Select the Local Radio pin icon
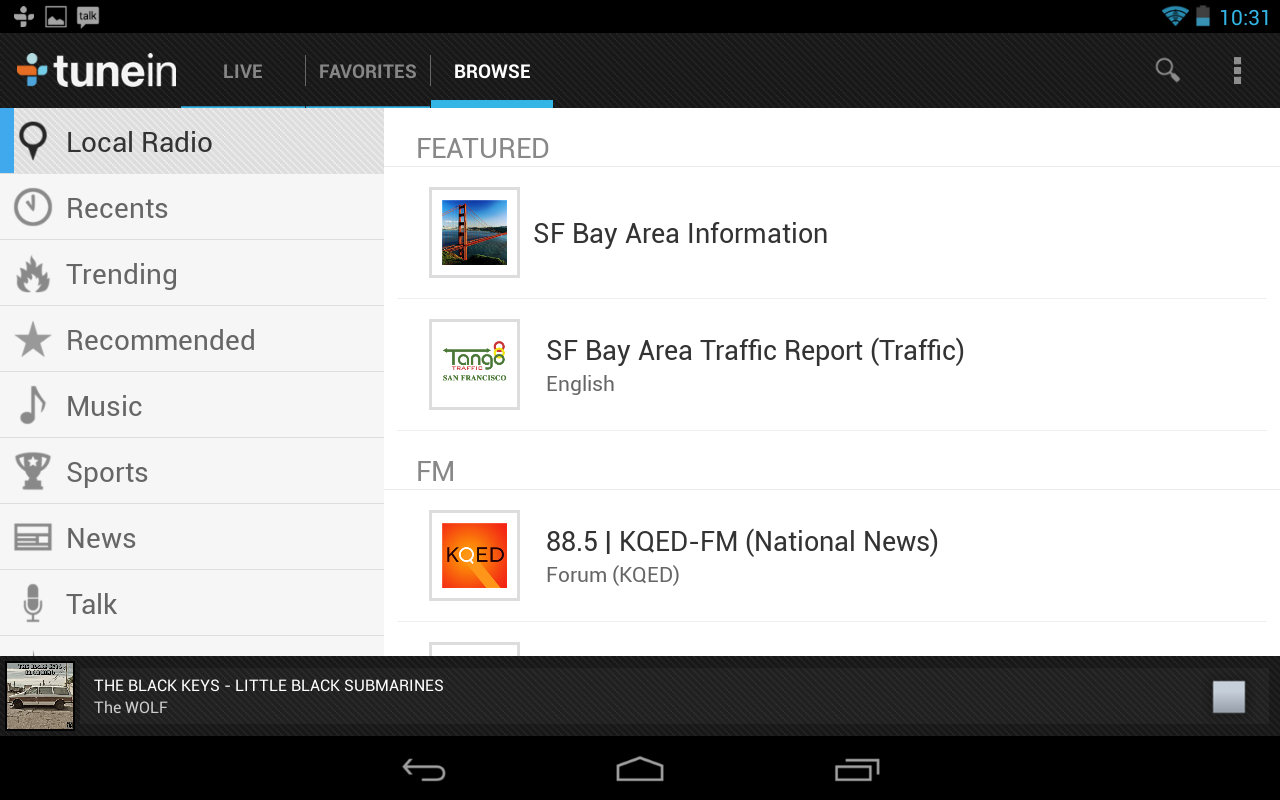This screenshot has height=800, width=1280. tap(33, 141)
